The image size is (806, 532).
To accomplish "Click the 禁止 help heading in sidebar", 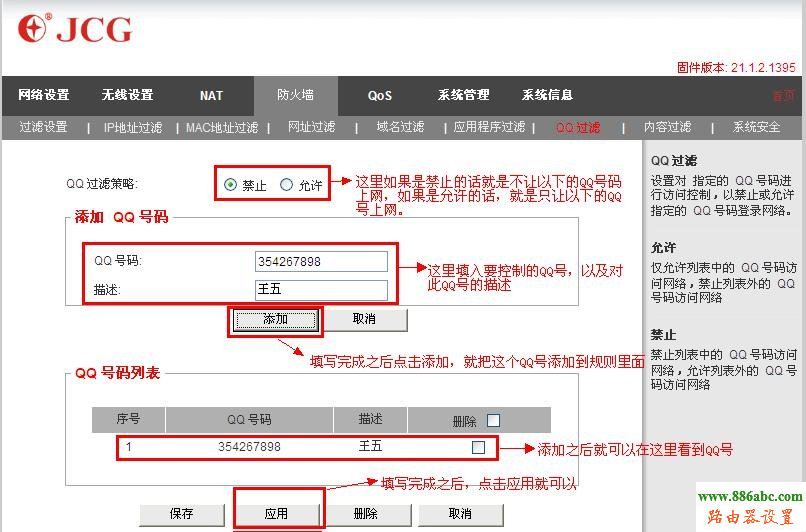I will pos(664,335).
